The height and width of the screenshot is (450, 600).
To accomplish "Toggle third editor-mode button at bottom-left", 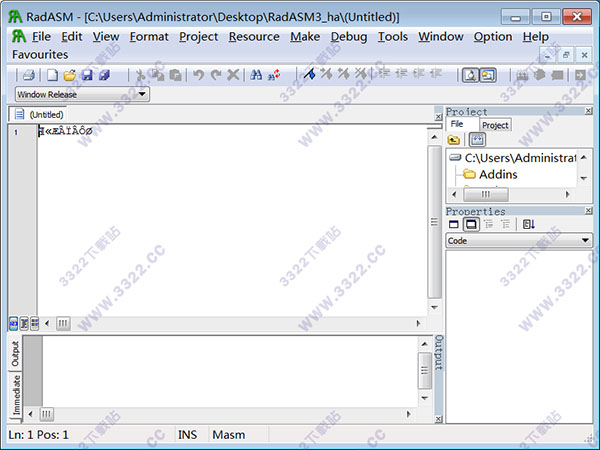I will [x=34, y=323].
